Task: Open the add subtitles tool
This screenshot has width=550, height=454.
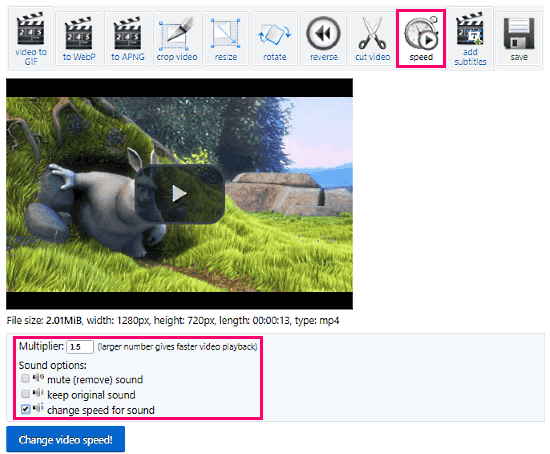Action: pyautogui.click(x=470, y=38)
